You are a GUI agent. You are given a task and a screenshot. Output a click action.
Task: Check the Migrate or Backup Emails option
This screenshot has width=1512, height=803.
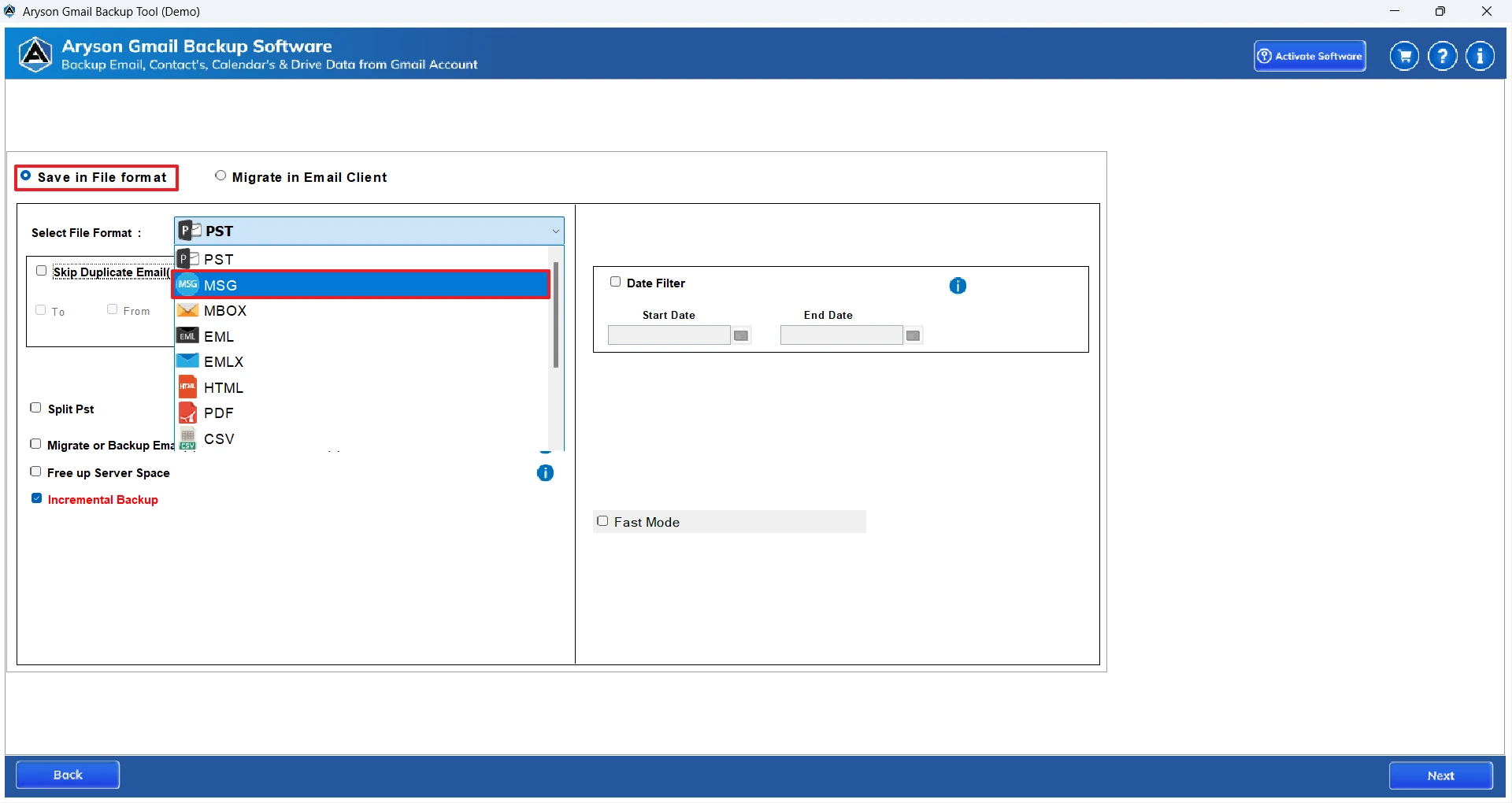pos(35,444)
